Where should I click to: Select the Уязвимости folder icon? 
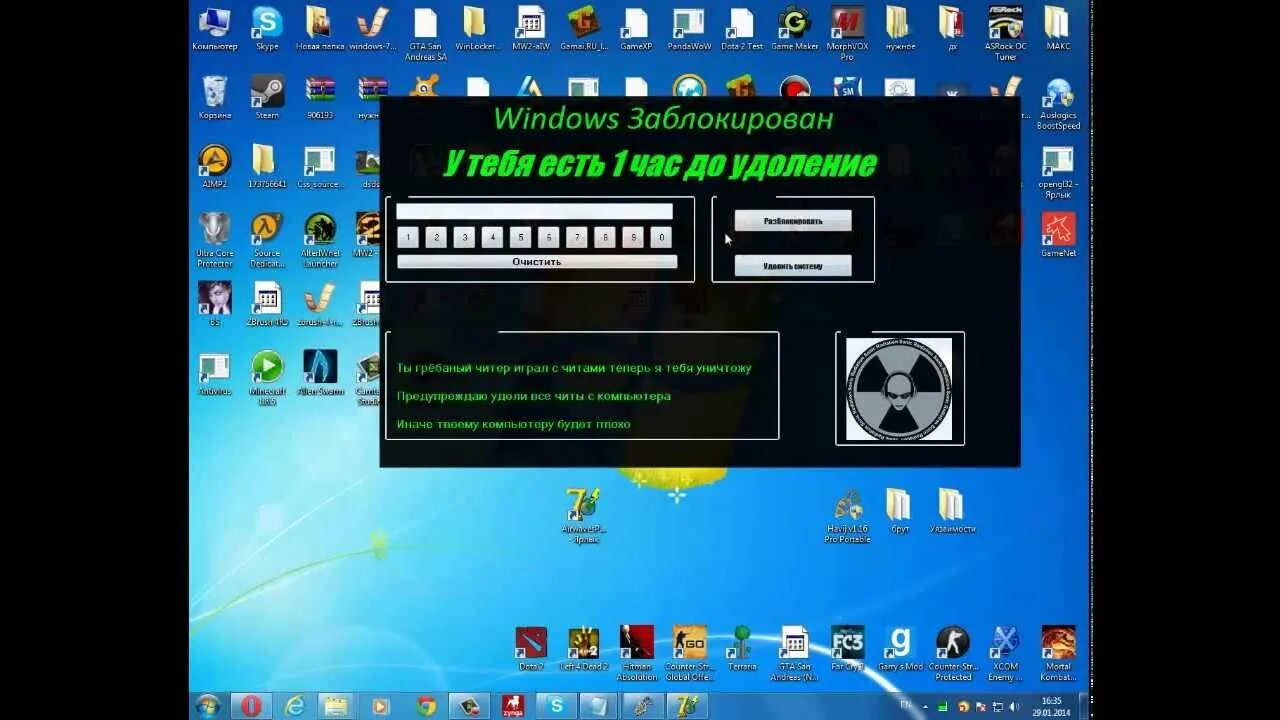click(x=952, y=511)
